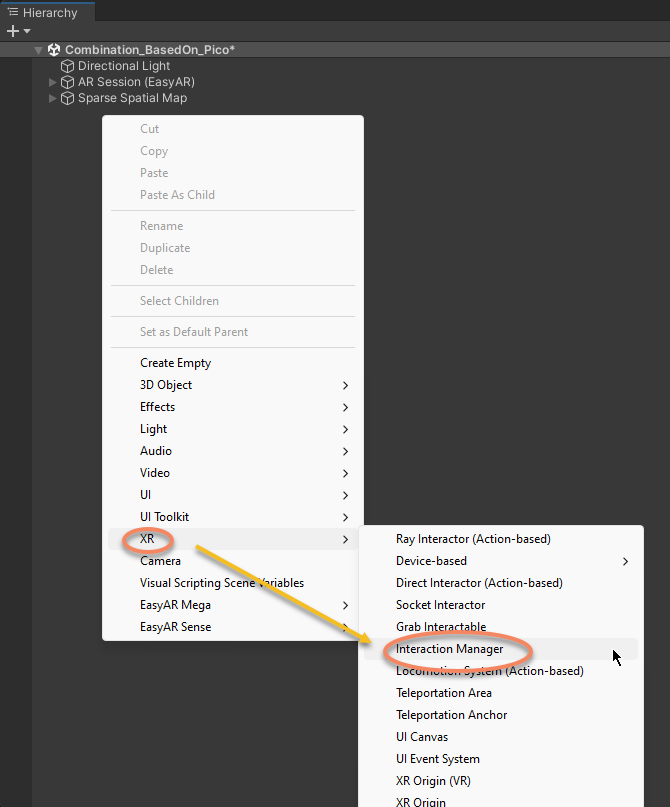Collapse the Combination_BasedOn_Pico scene
This screenshot has height=807, width=670.
[x=38, y=48]
